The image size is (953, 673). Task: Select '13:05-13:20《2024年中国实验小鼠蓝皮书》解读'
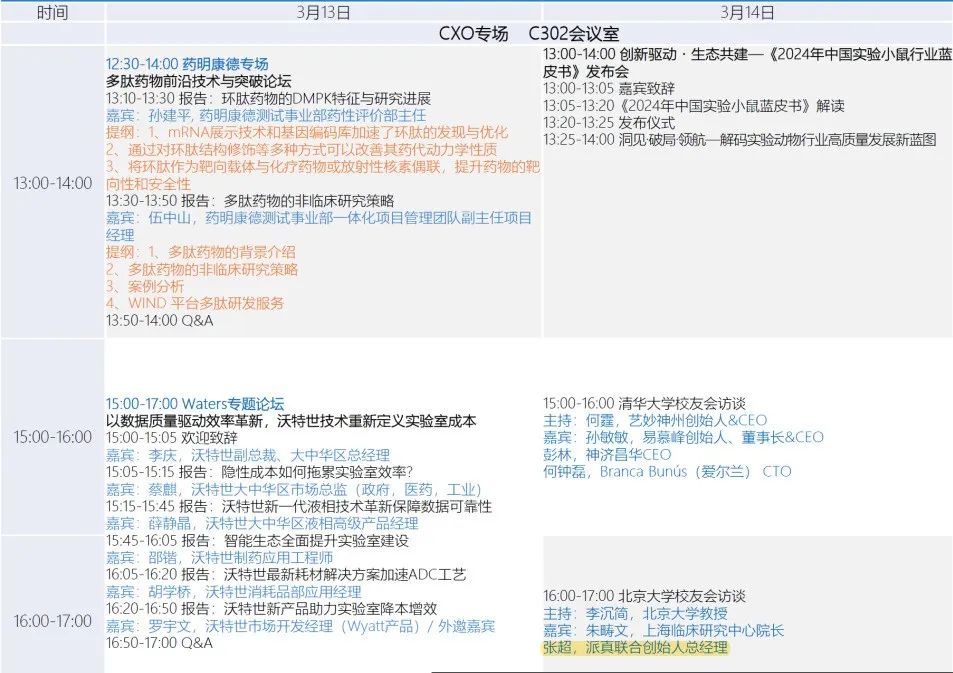pyautogui.click(x=694, y=105)
